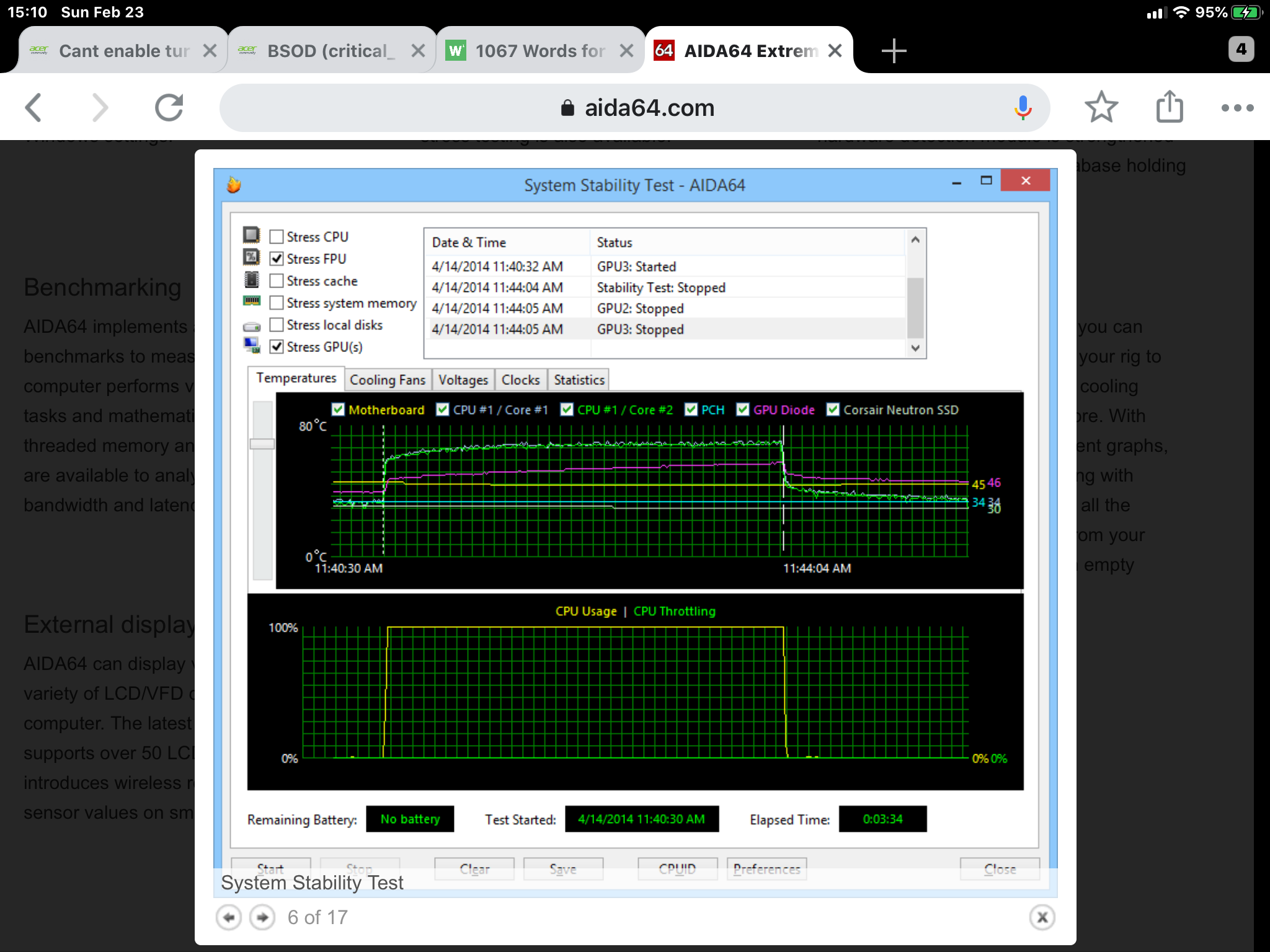Click the Stress cache chip icon
Viewport: 1270px width, 952px height.
(x=251, y=280)
